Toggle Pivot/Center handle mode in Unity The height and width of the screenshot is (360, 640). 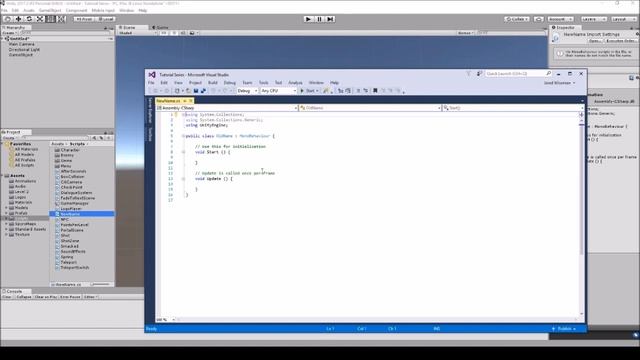[x=84, y=19]
